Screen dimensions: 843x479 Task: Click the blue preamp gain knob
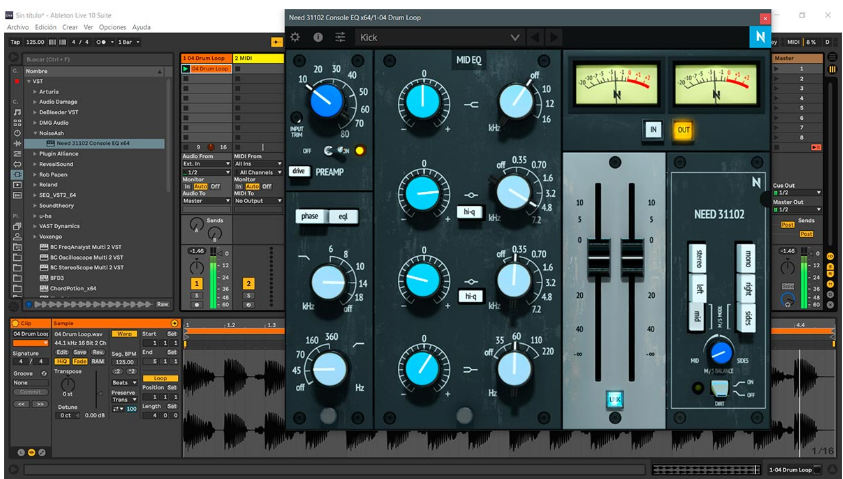click(326, 101)
